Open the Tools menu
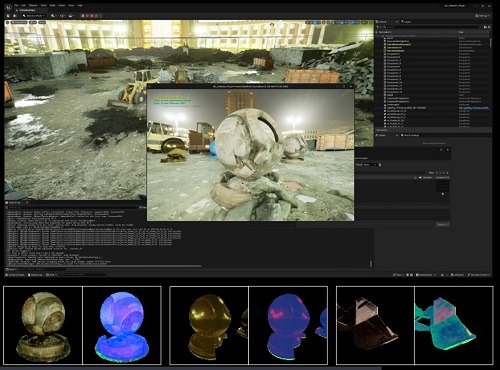This screenshot has height=370, width=500. coord(43,5)
